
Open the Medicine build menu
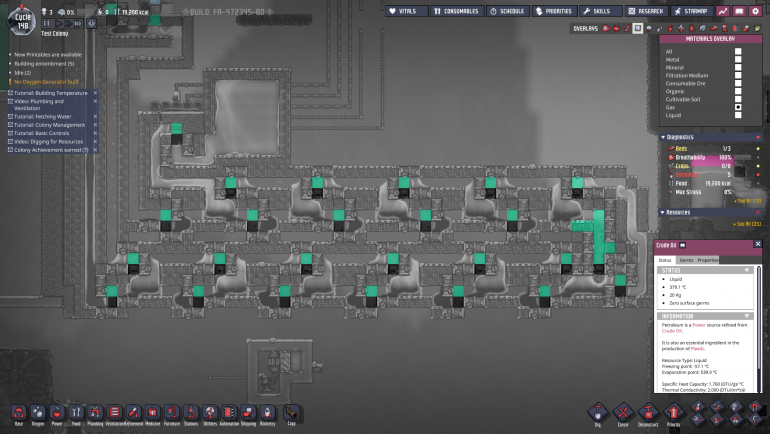(x=153, y=413)
